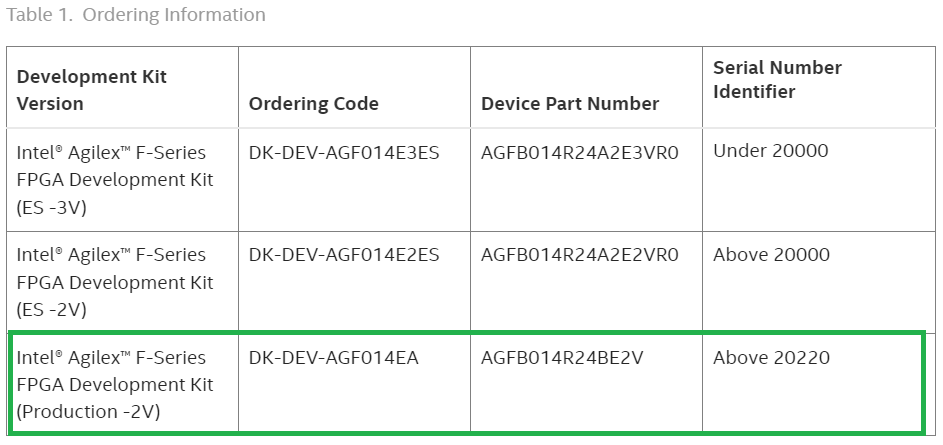Select ordering code DK-DEV-AGF014E2ES

(x=344, y=255)
